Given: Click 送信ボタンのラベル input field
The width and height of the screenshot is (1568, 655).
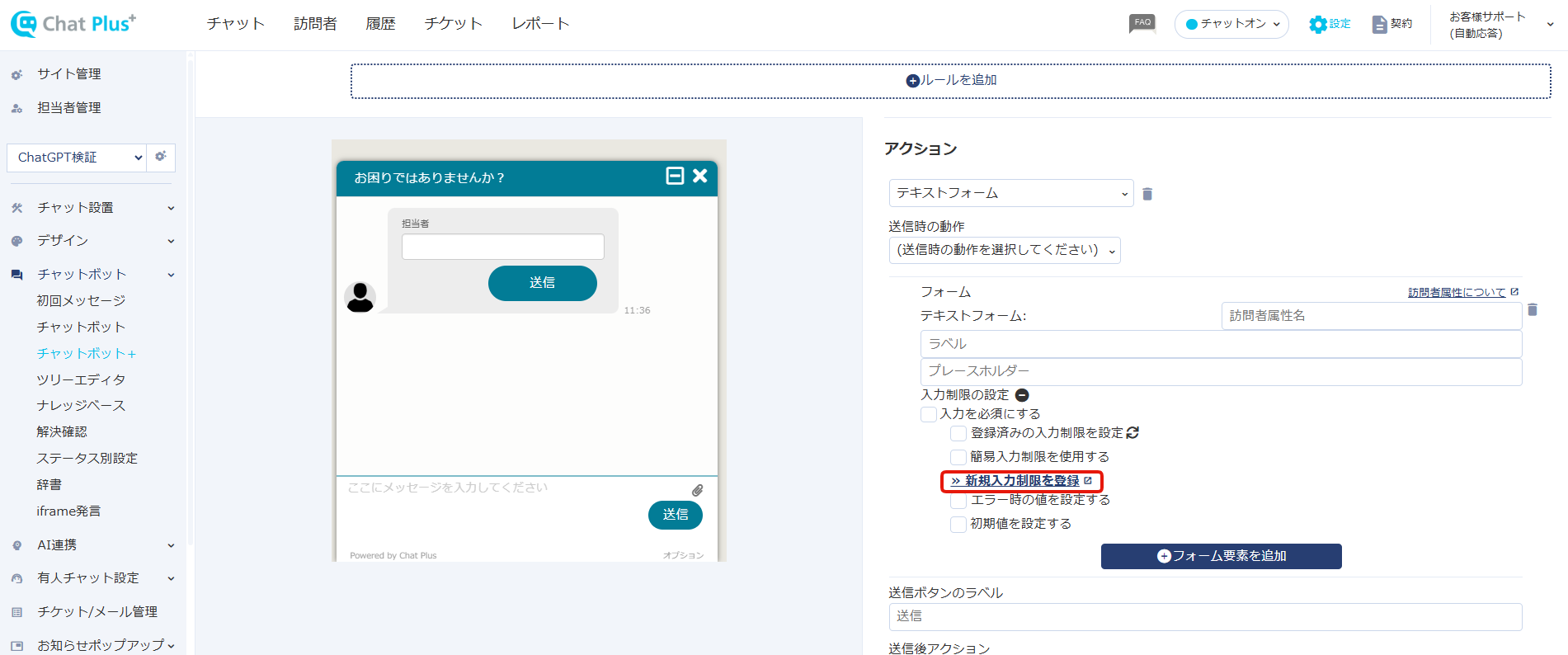Looking at the screenshot, I should point(1205,617).
